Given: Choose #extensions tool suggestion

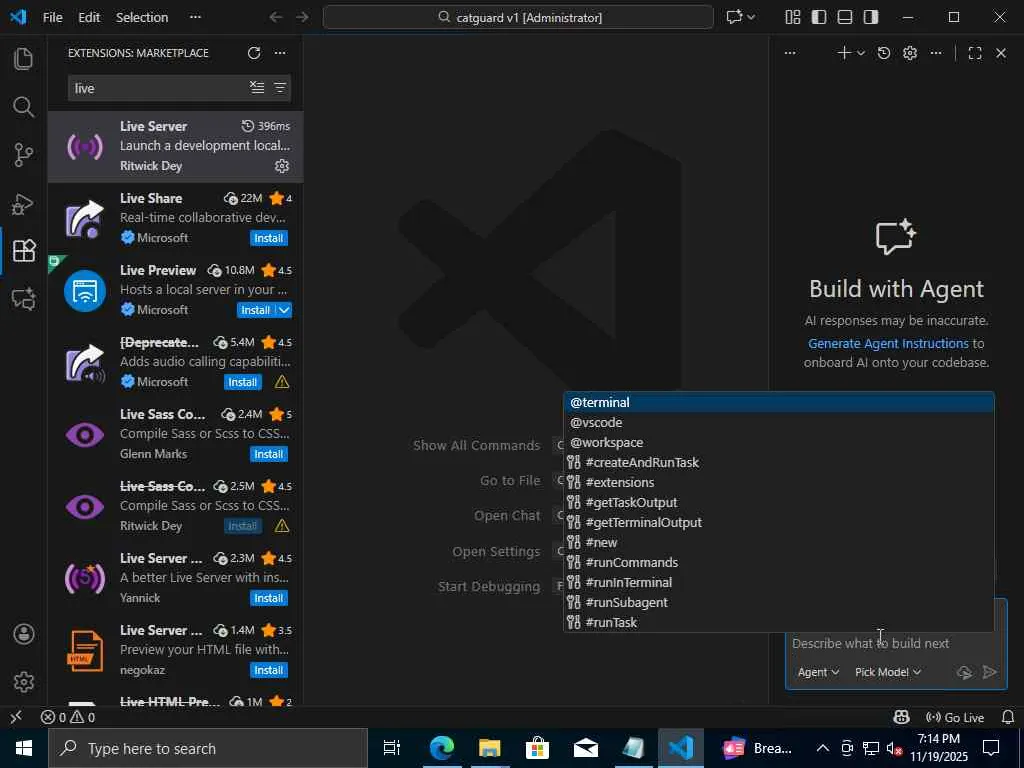Looking at the screenshot, I should click(778, 482).
